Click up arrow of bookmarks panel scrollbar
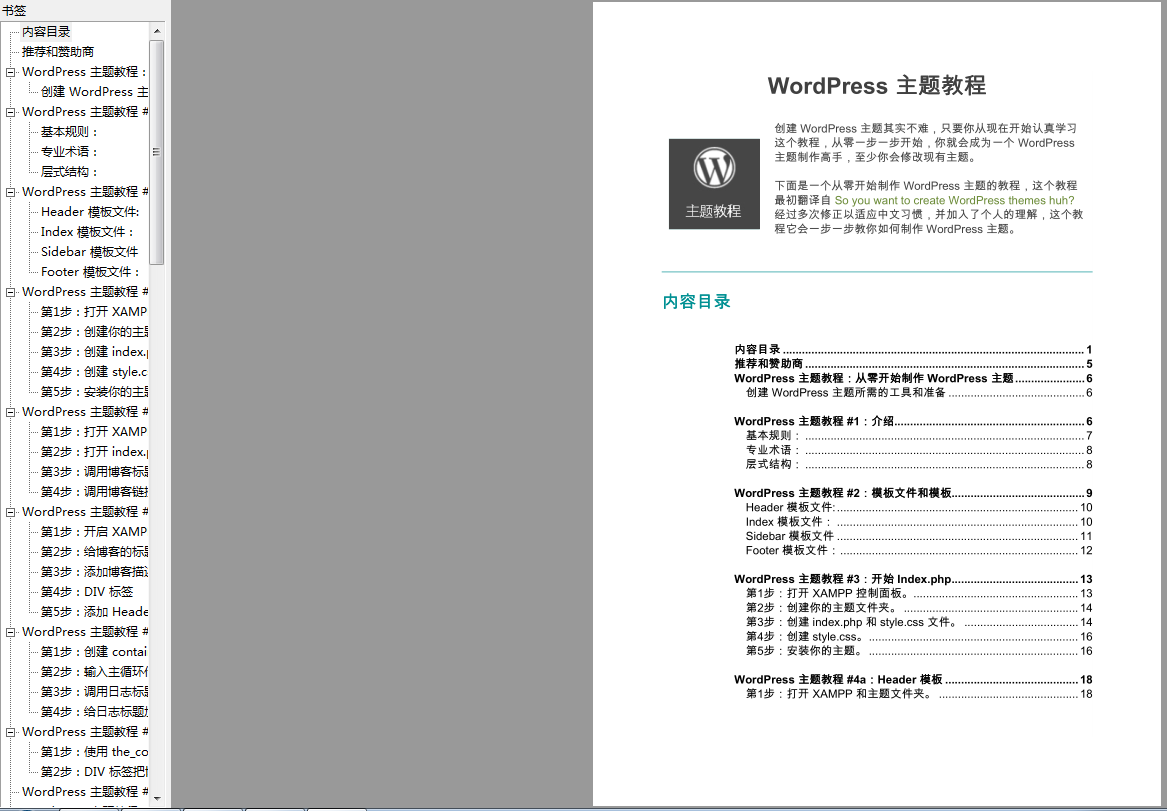The width and height of the screenshot is (1167, 811). coord(156,31)
